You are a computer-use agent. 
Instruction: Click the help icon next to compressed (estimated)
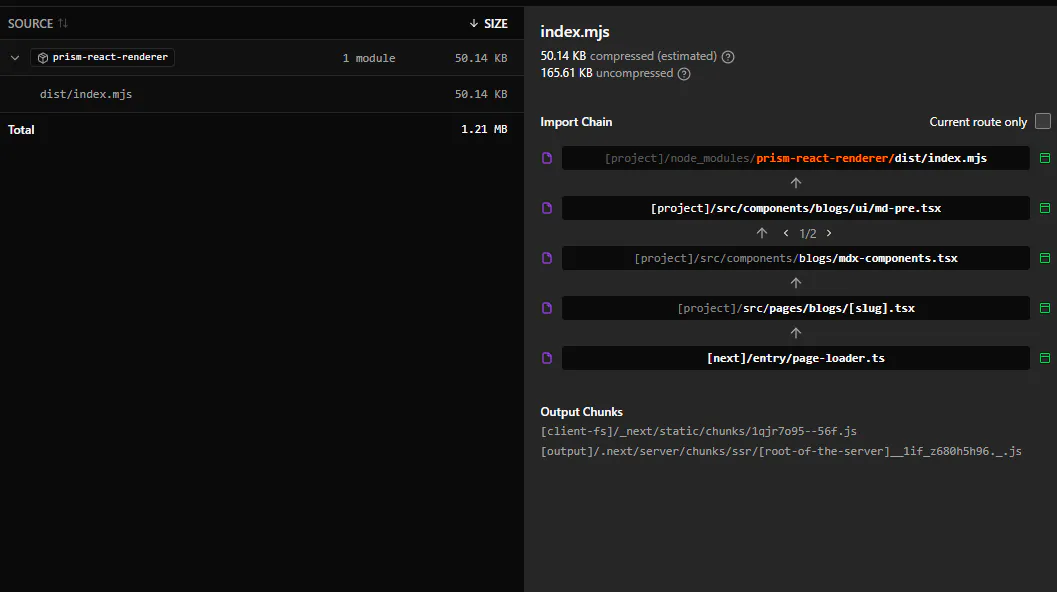tap(728, 57)
